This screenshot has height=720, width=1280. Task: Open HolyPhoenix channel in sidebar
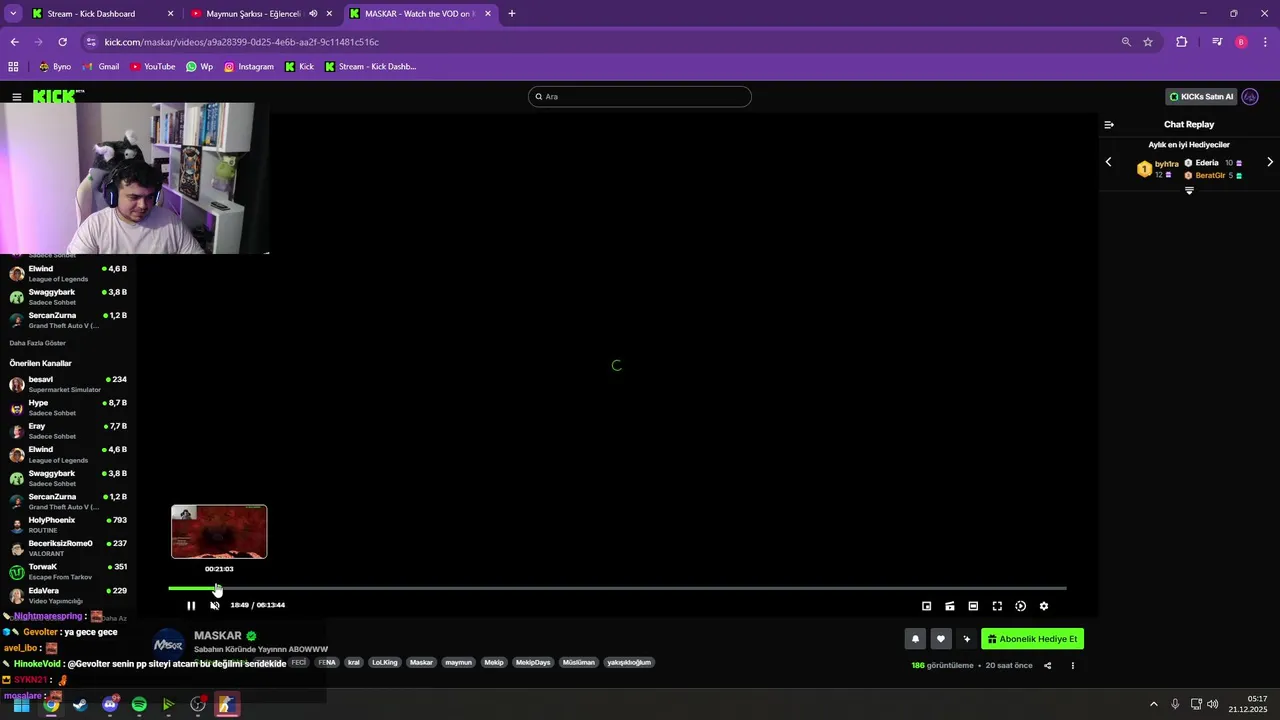pos(68,524)
